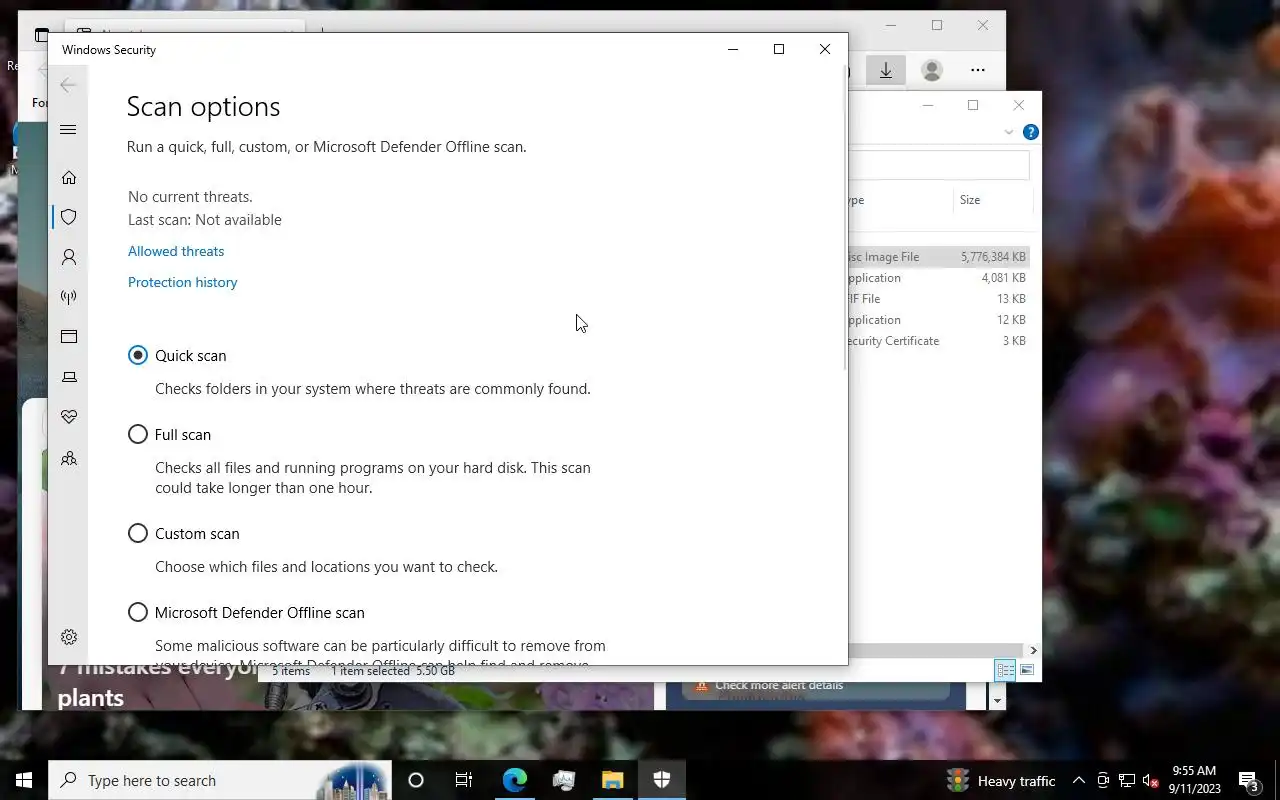
Task: Click the File Explorer horizontal scroll right arrow
Action: tap(1033, 650)
